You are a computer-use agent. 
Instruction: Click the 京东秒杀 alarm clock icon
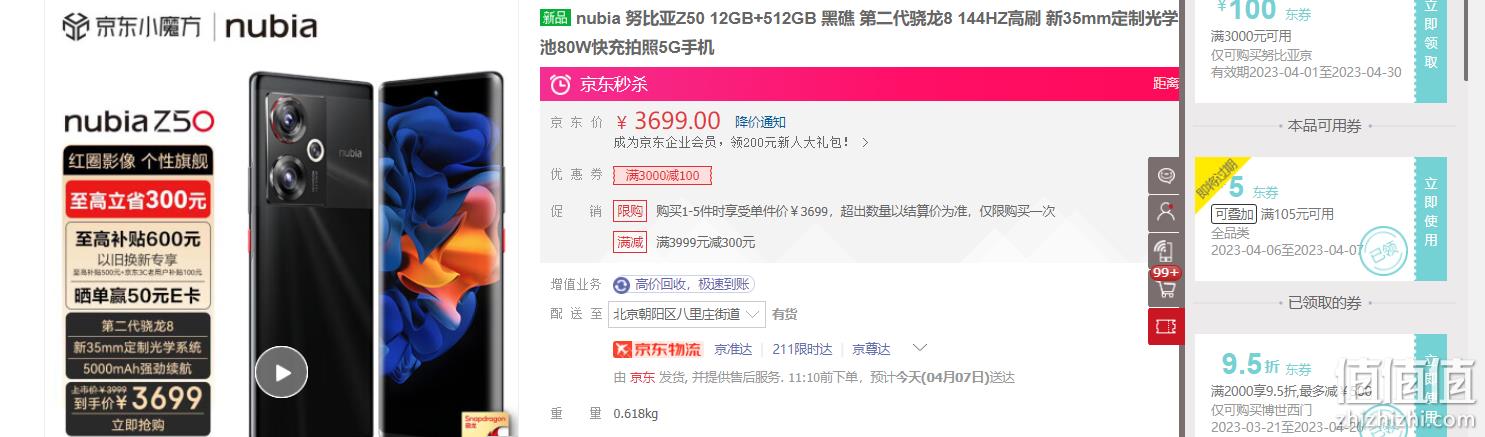pyautogui.click(x=561, y=84)
